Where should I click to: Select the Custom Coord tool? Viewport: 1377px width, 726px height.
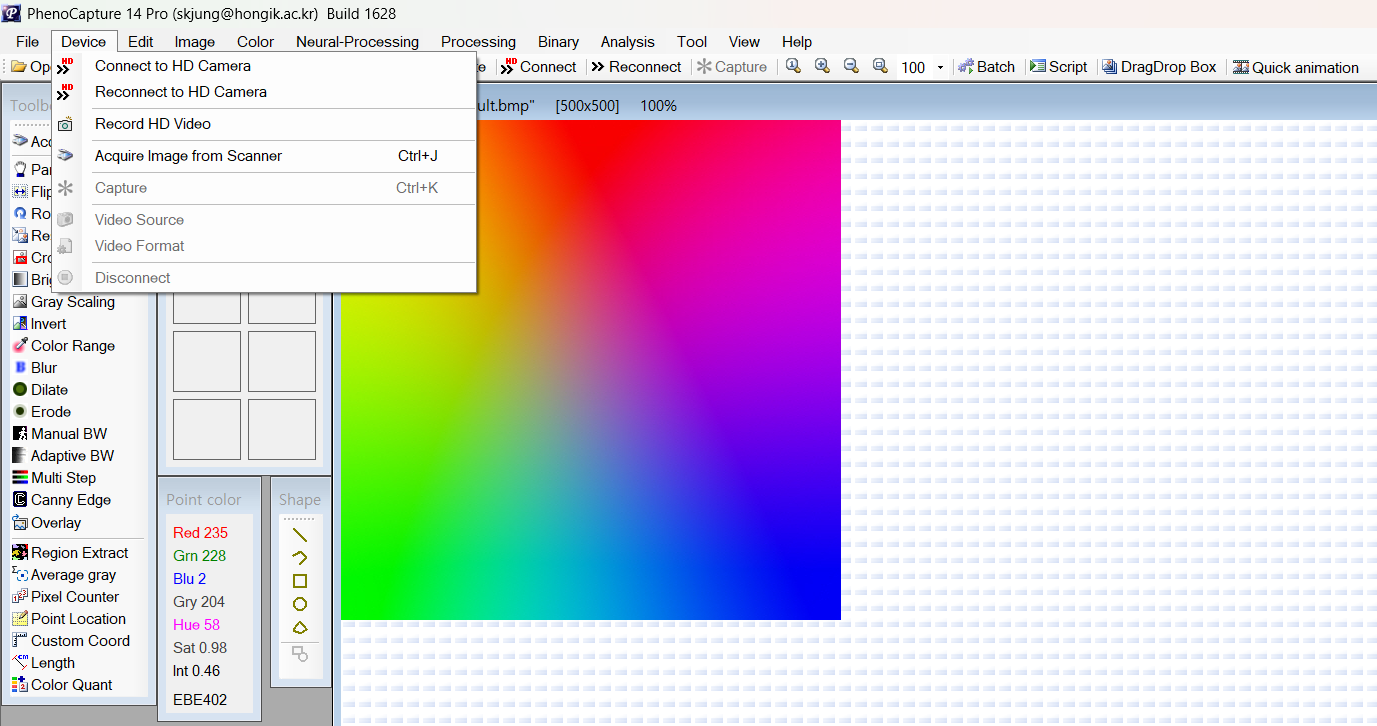click(x=70, y=641)
